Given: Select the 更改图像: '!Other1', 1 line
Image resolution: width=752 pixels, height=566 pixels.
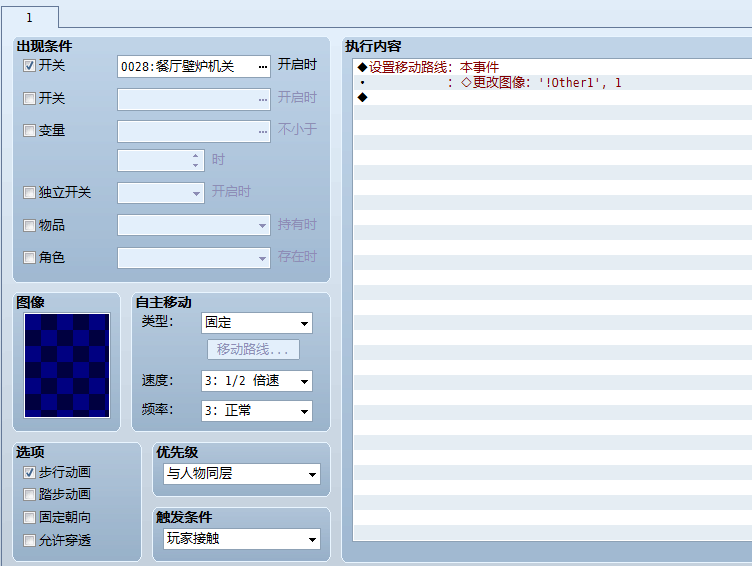Looking at the screenshot, I should coord(552,83).
